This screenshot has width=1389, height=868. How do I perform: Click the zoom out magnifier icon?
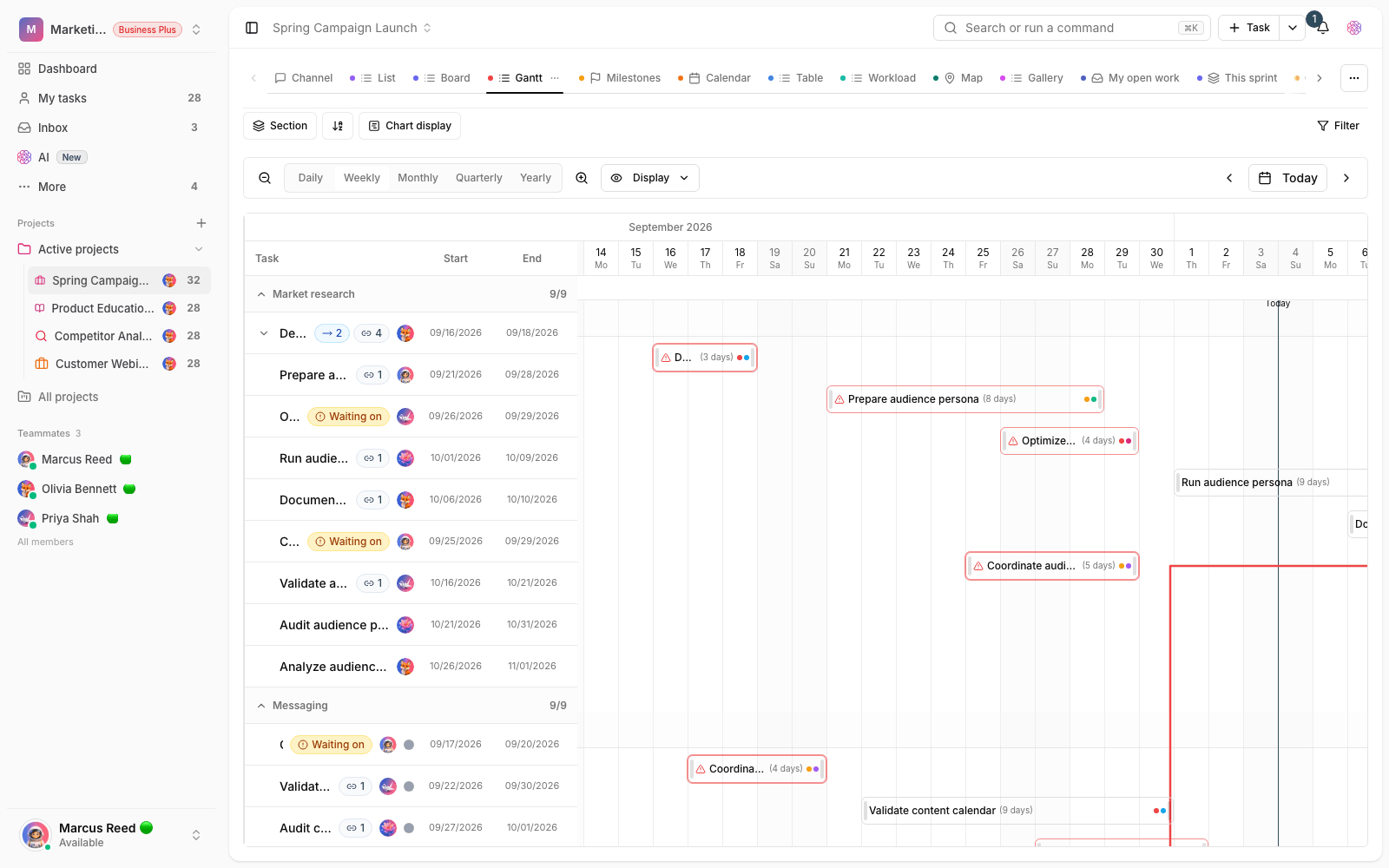pos(265,178)
